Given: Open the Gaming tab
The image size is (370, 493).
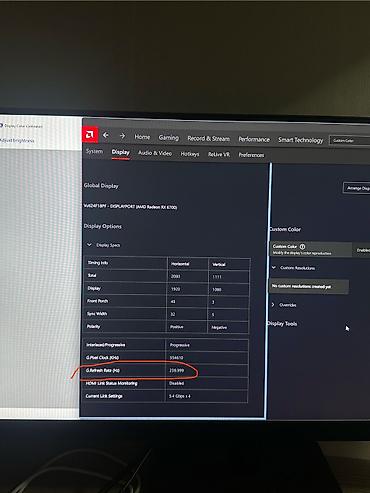Looking at the screenshot, I should (169, 137).
